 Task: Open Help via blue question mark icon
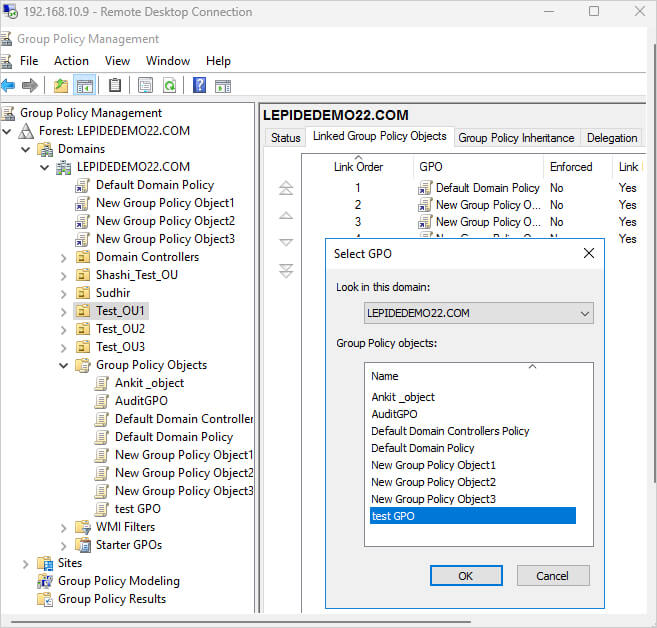pos(199,85)
